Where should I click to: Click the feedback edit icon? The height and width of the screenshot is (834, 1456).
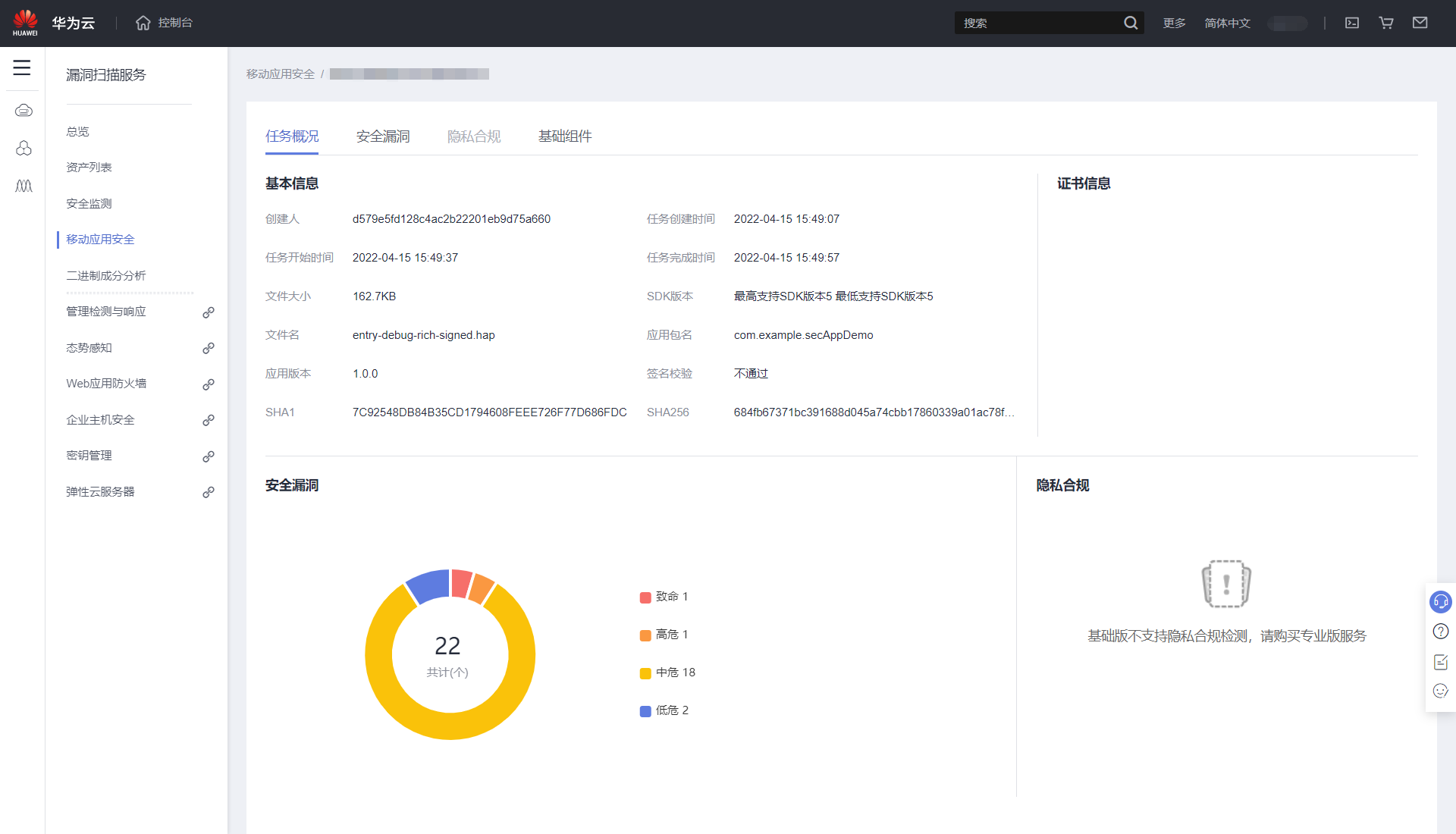tap(1440, 662)
